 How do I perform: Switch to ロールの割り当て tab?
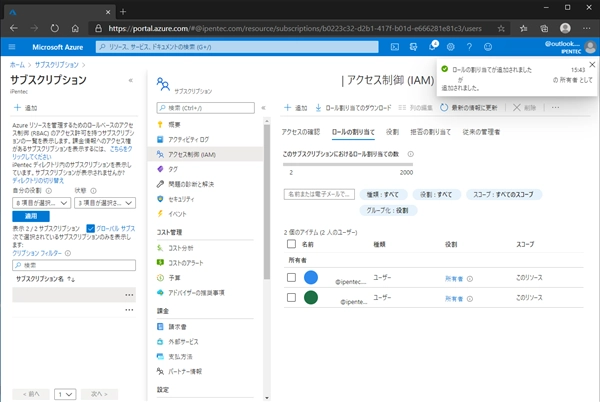pos(353,132)
